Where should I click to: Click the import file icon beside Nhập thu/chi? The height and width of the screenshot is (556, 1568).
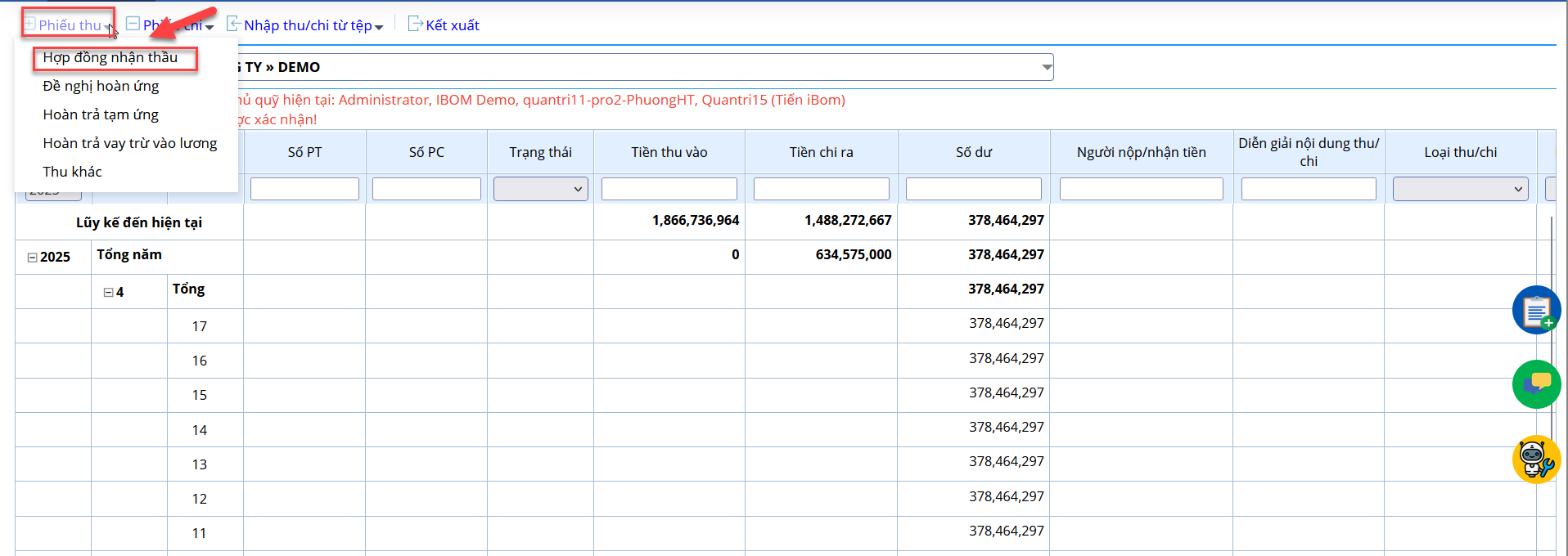pyautogui.click(x=233, y=24)
